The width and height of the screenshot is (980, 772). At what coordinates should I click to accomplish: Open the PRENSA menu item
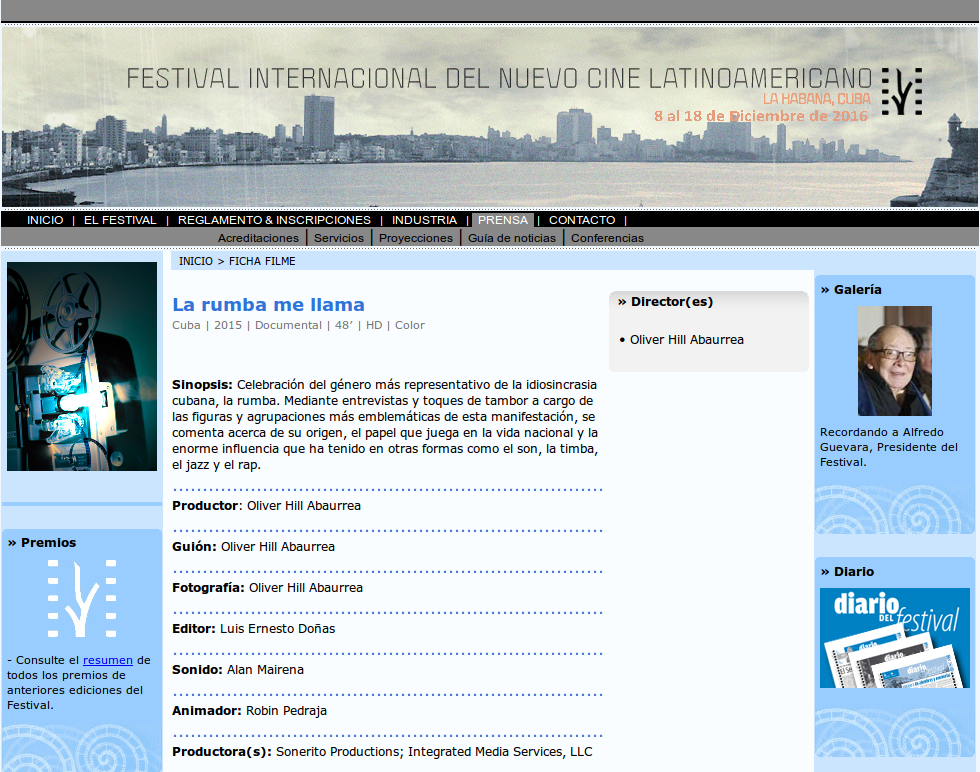tap(503, 219)
